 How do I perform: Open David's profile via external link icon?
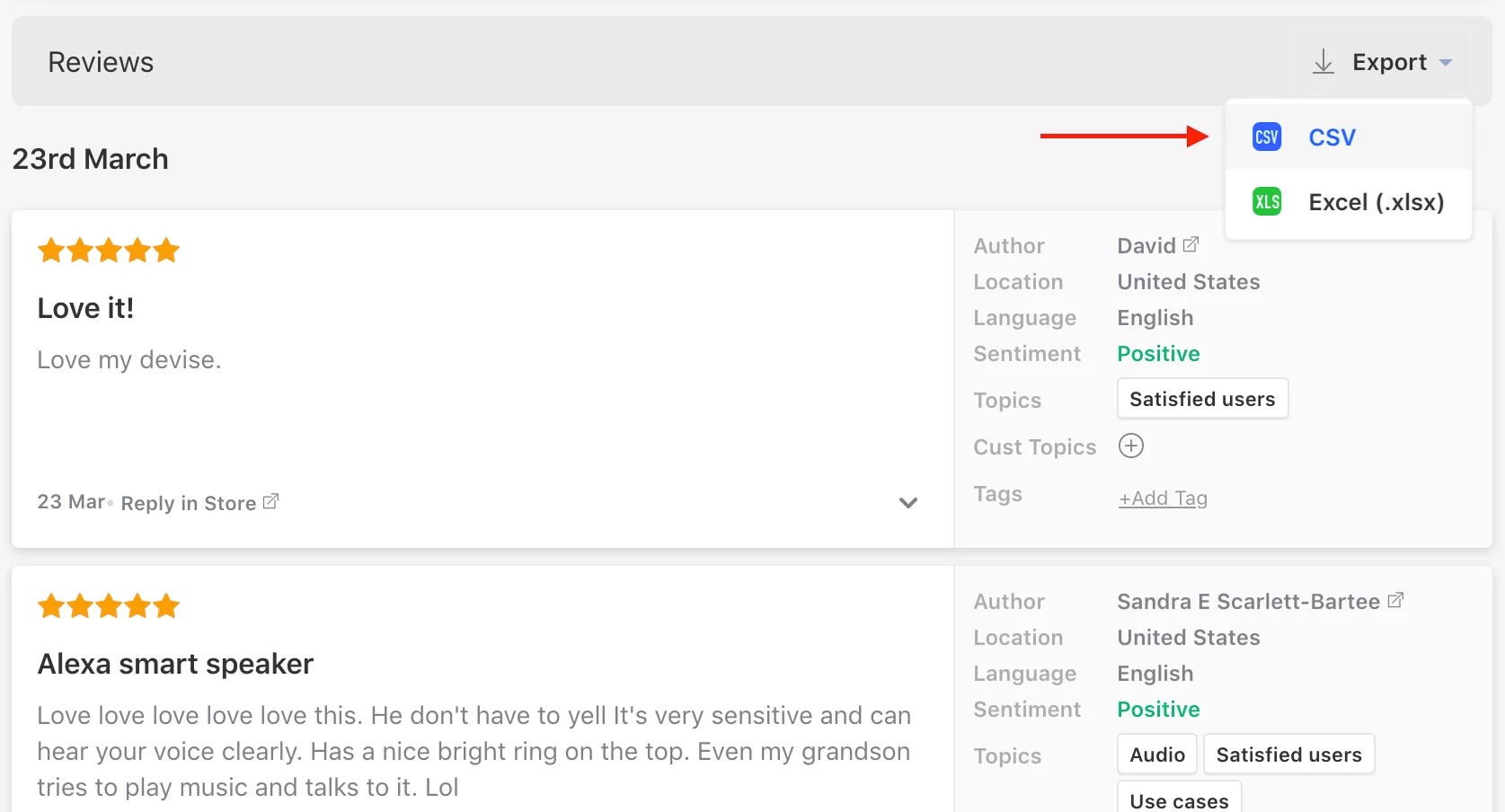(1191, 243)
